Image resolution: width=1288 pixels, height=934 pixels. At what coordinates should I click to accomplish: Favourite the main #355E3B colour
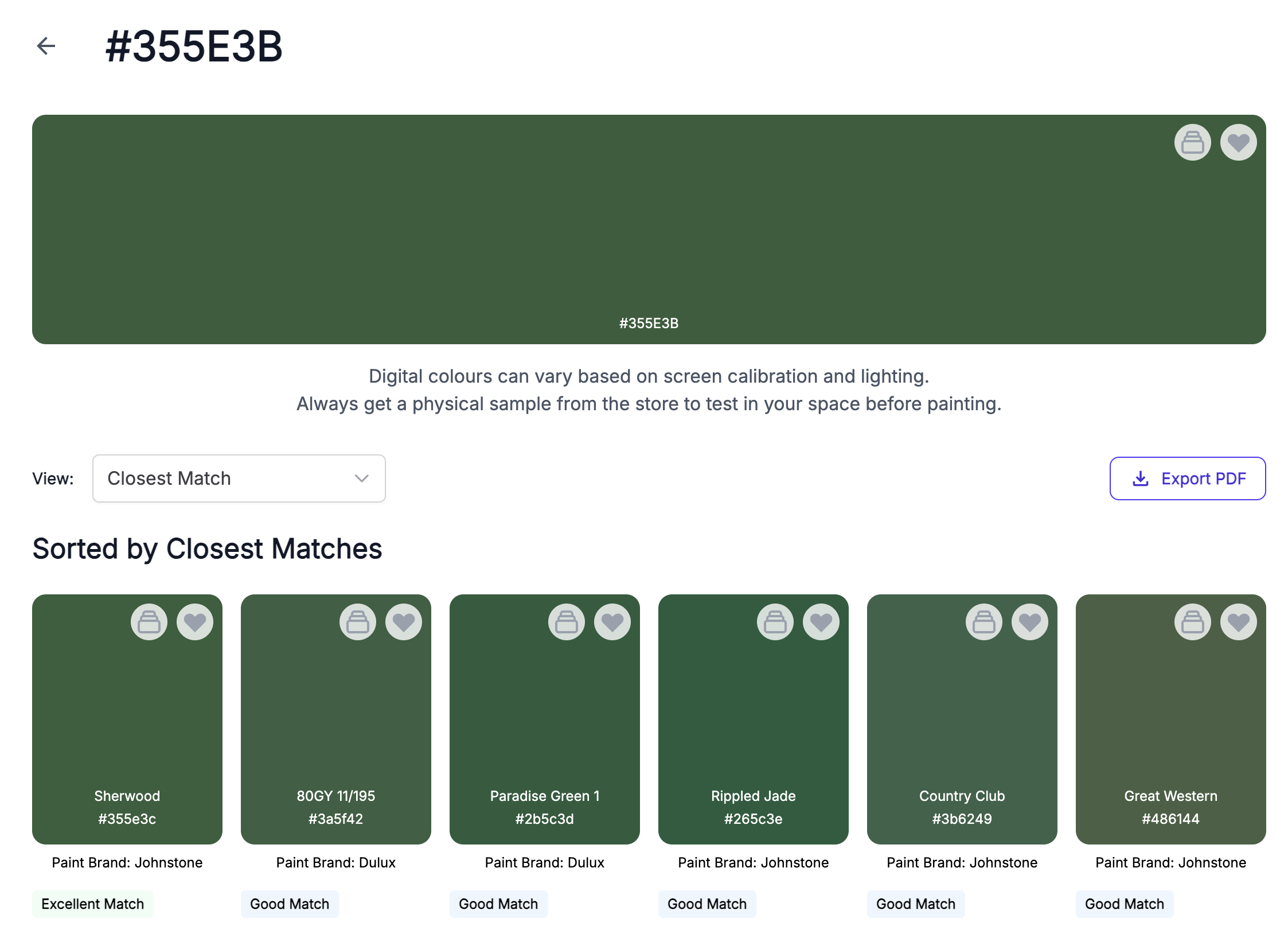(x=1238, y=142)
